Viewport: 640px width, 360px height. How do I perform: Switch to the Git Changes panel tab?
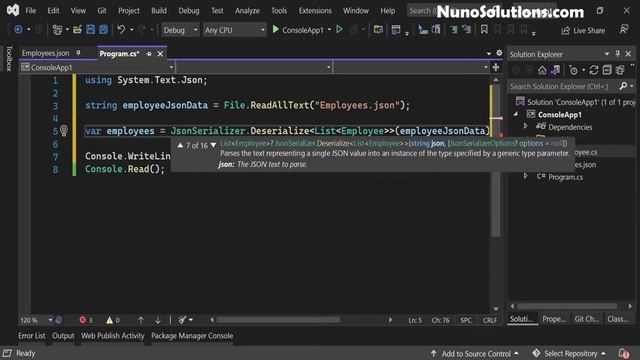(x=587, y=319)
